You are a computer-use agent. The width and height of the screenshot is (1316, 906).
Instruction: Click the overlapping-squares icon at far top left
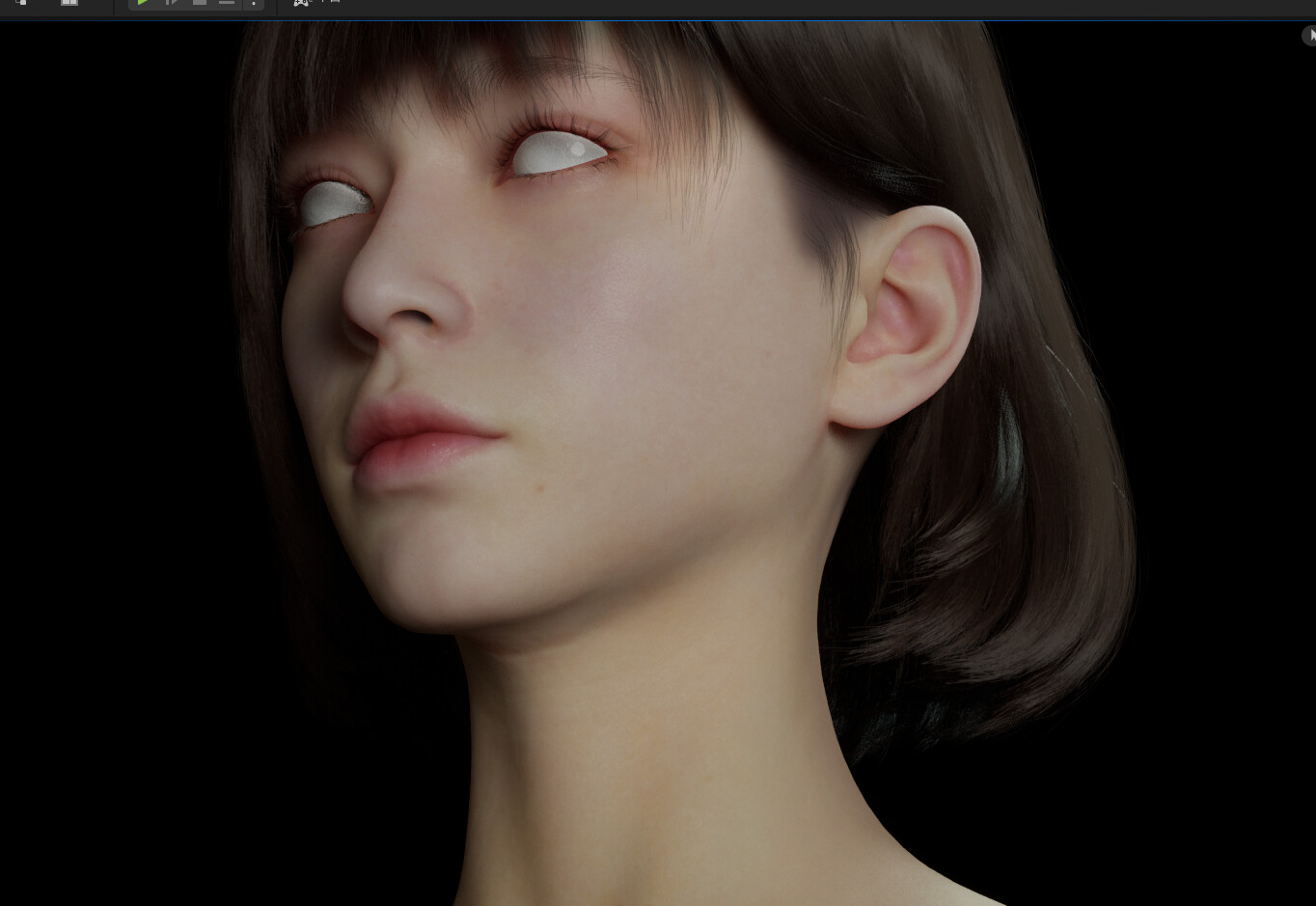pyautogui.click(x=21, y=3)
